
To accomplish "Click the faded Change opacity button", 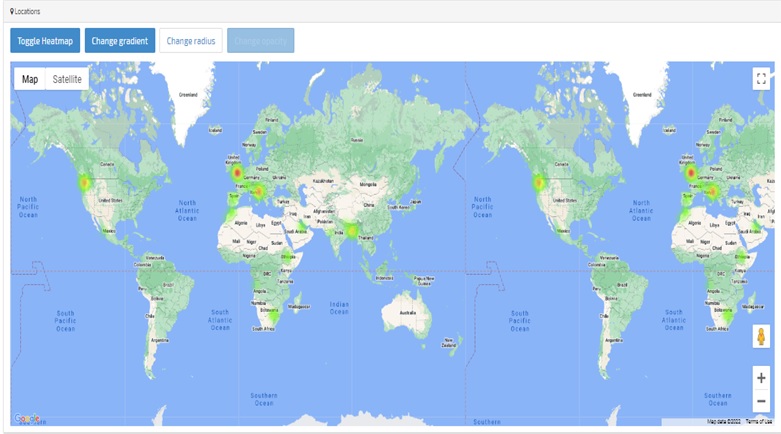I will coord(260,41).
